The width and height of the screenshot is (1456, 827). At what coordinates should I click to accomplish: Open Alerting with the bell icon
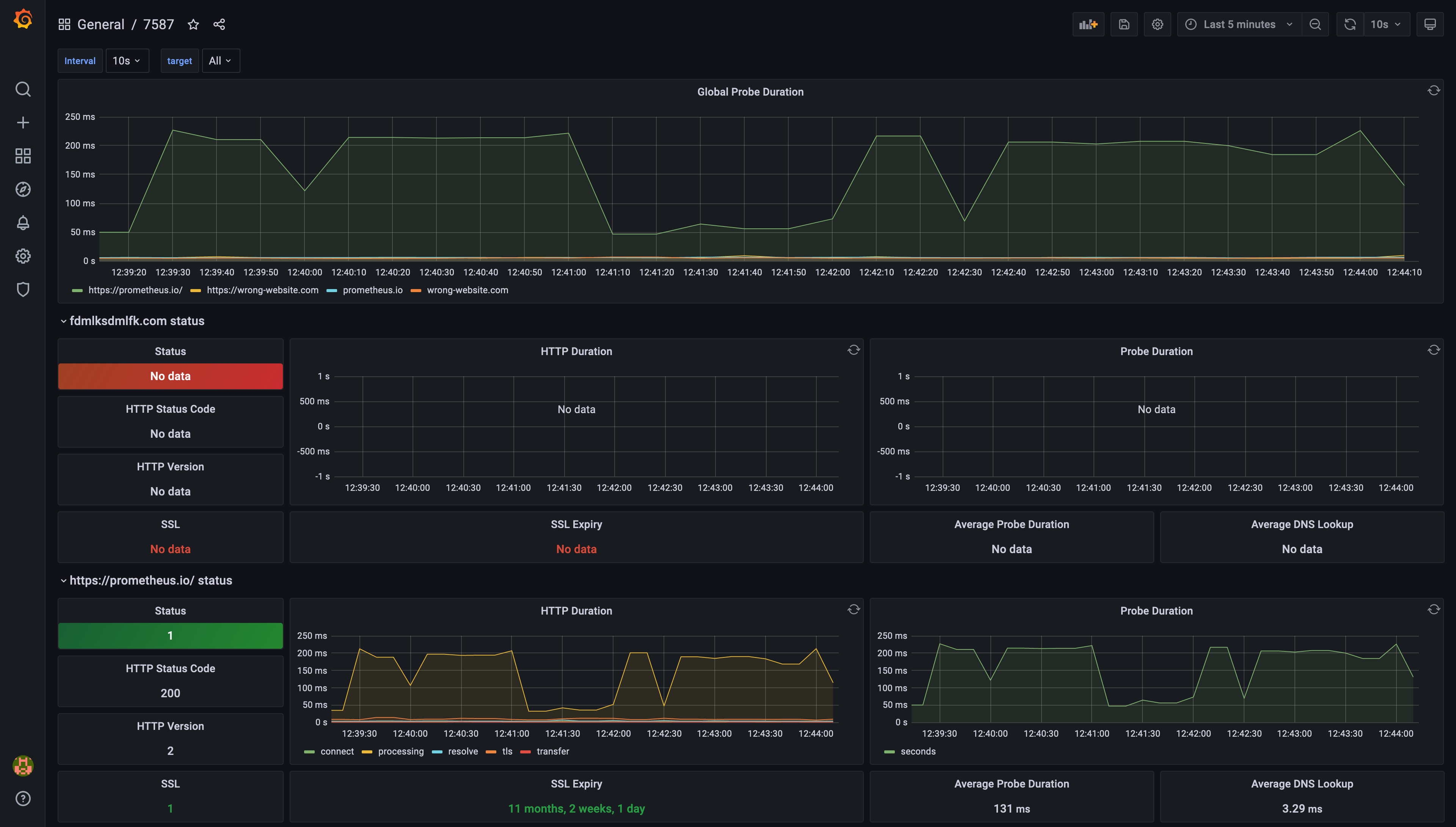23,223
